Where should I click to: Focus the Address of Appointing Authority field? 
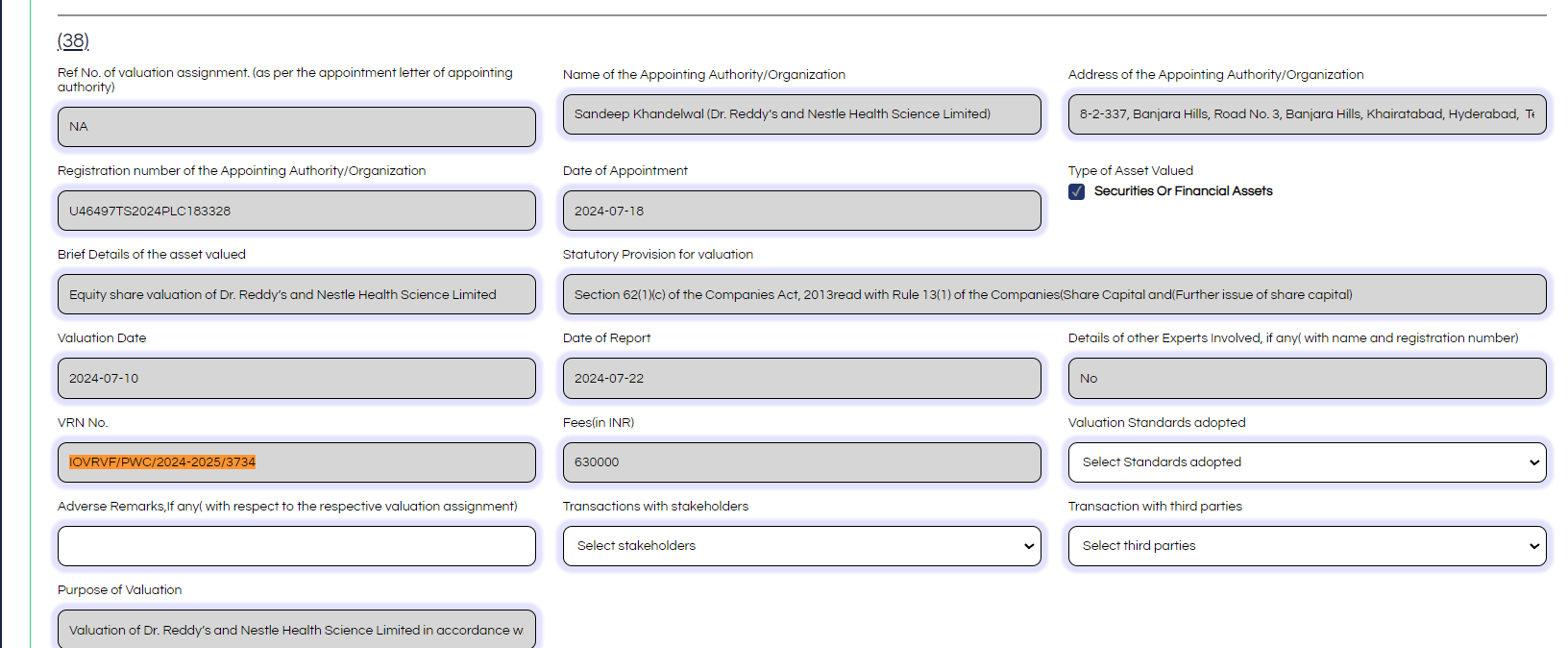(x=1307, y=114)
